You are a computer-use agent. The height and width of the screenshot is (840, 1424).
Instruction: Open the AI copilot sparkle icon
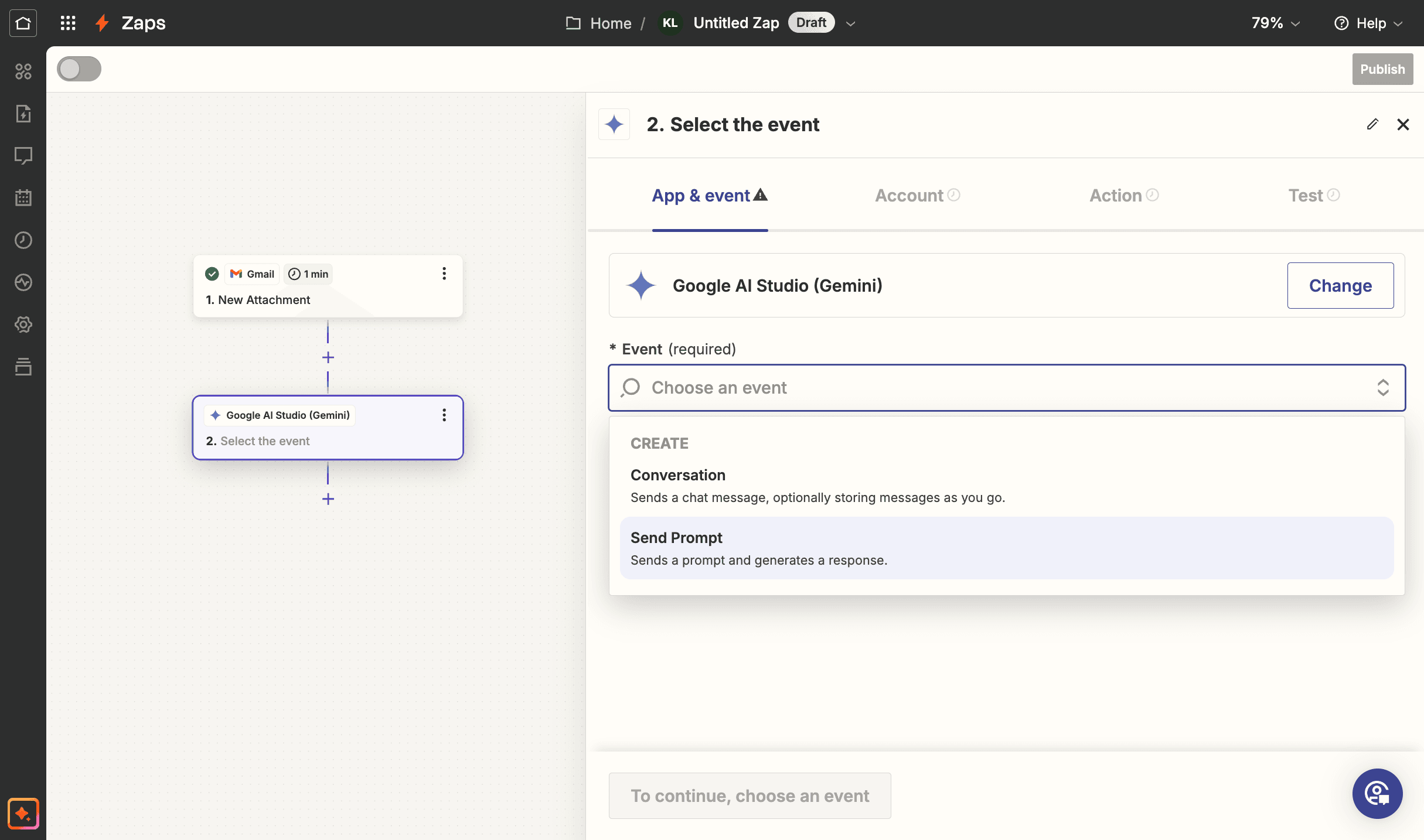tap(23, 813)
